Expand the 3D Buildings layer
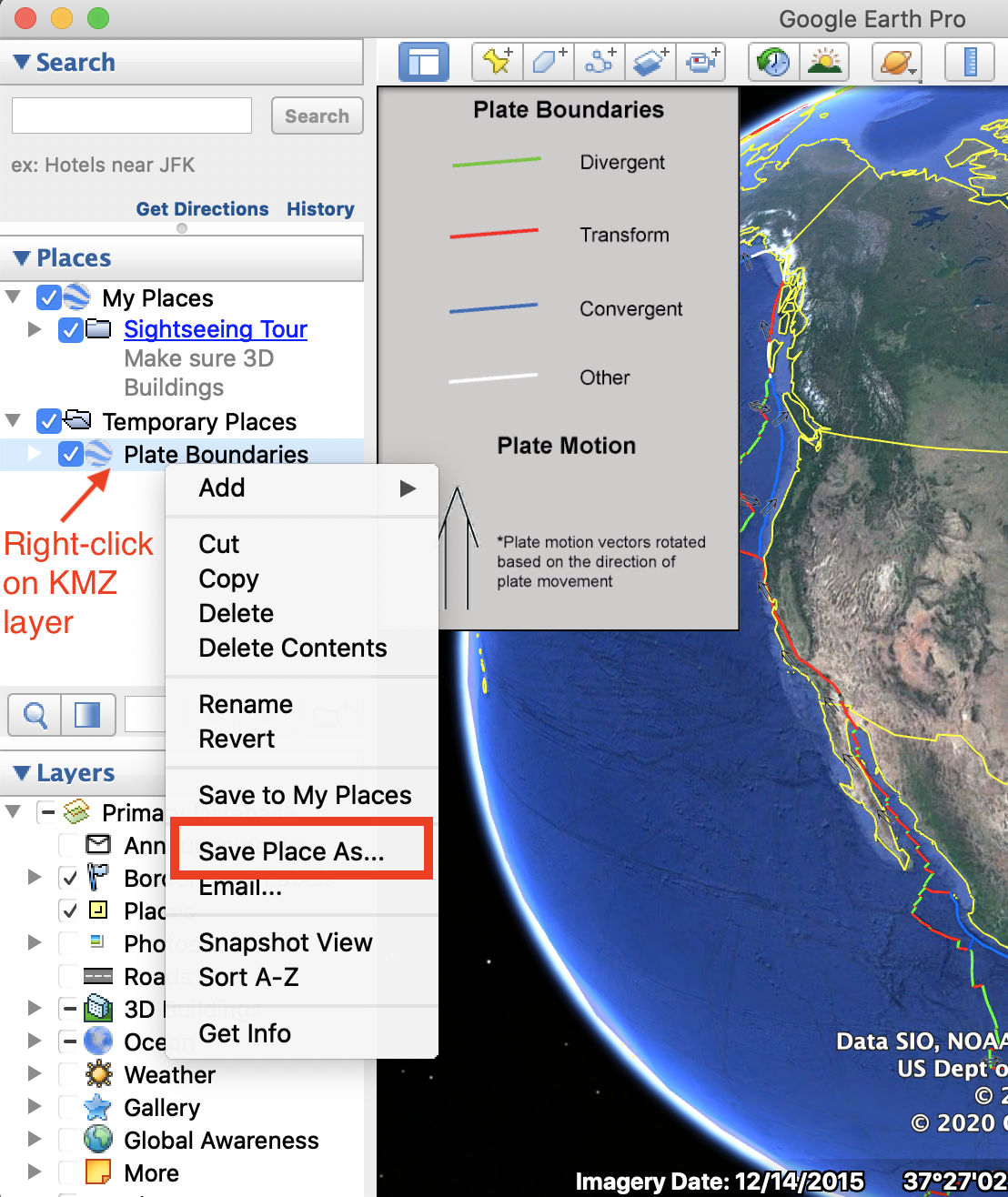 tap(34, 1008)
